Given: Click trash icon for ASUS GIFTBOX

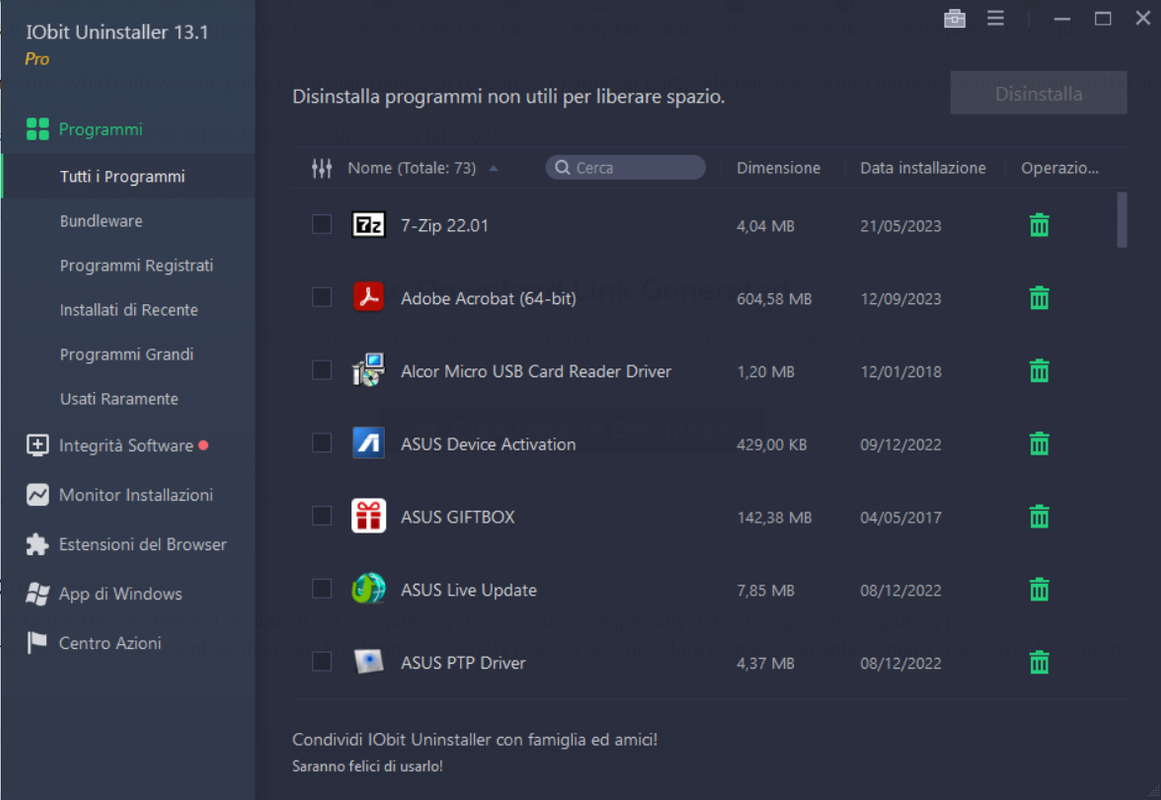Looking at the screenshot, I should (1039, 516).
